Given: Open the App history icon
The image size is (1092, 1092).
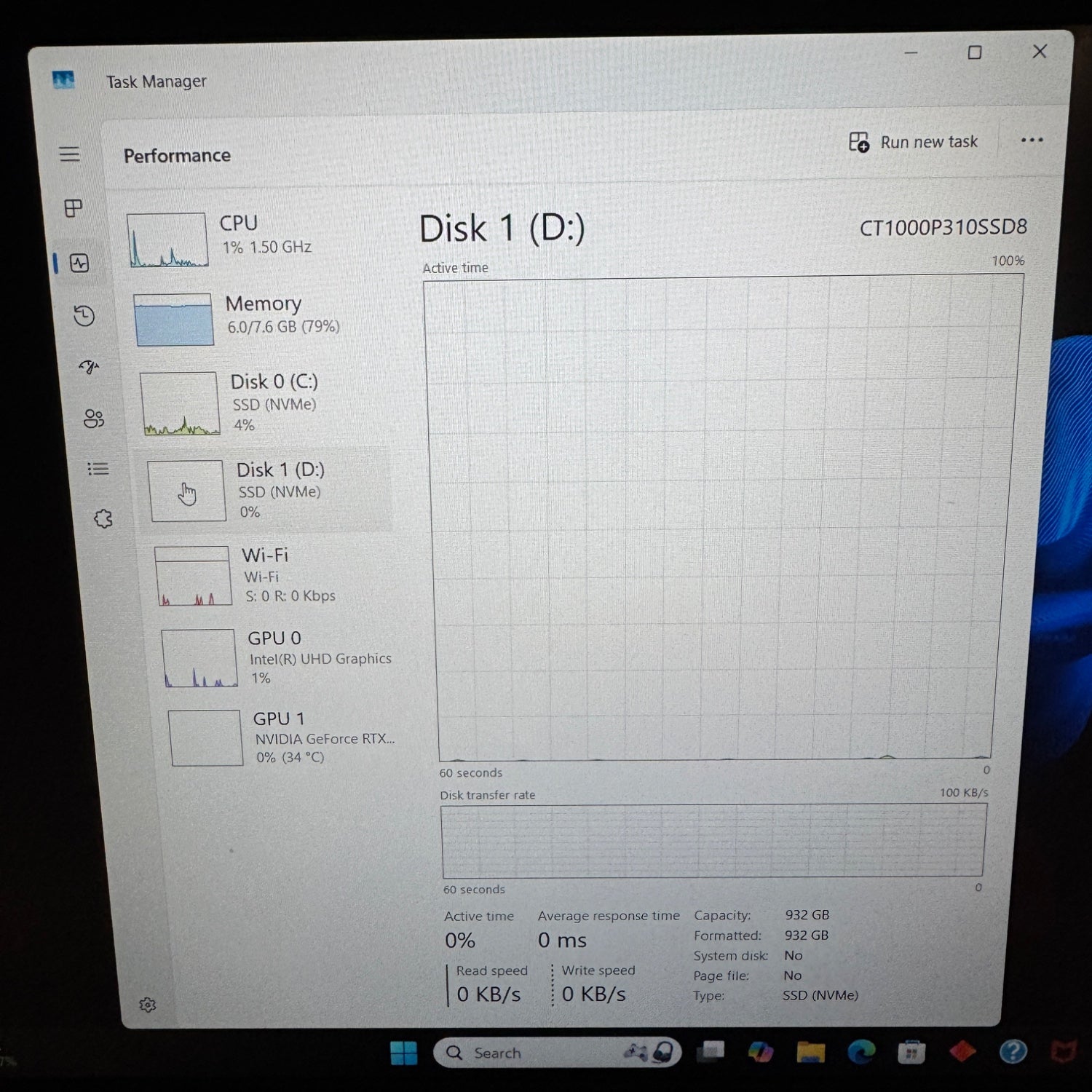Looking at the screenshot, I should coord(84,315).
